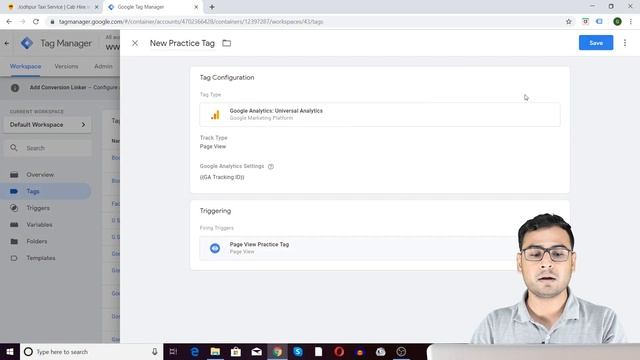Click the Chrome icon on the taskbar
640x360 pixels.
pos(277,351)
